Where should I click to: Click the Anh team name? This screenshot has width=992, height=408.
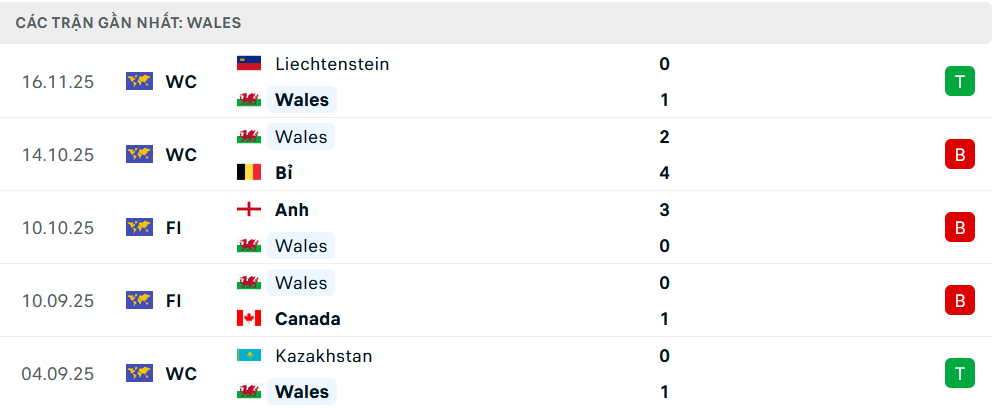(292, 210)
